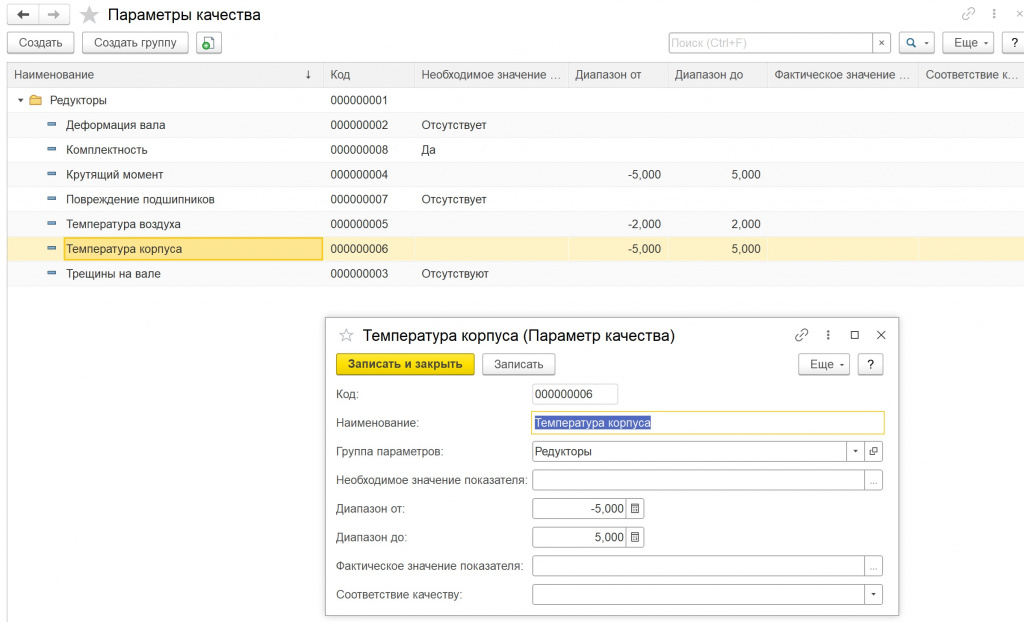1024x622 pixels.
Task: Open the Еще menu in the dialog
Action: (824, 365)
